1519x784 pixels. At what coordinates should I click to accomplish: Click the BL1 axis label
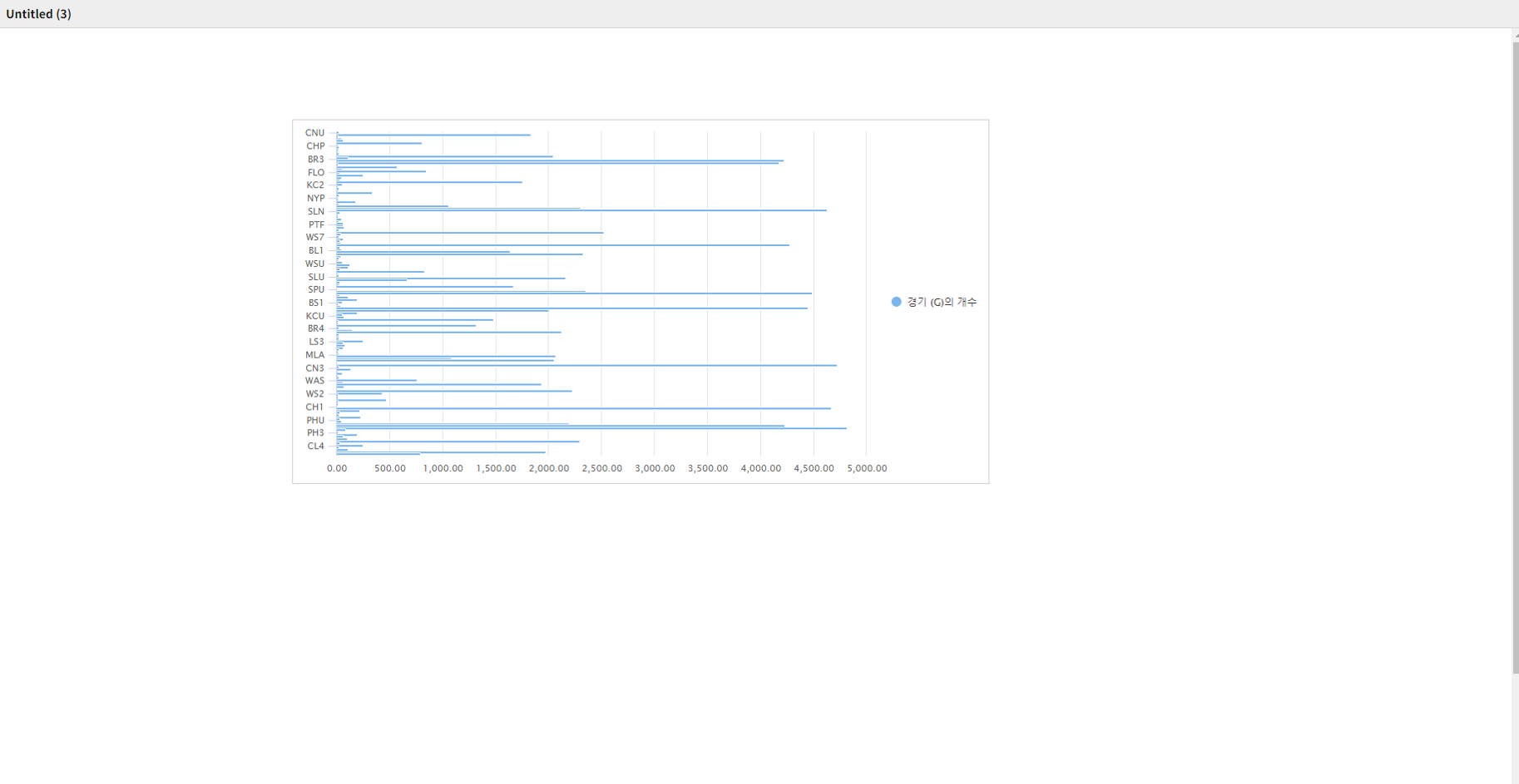coord(316,251)
